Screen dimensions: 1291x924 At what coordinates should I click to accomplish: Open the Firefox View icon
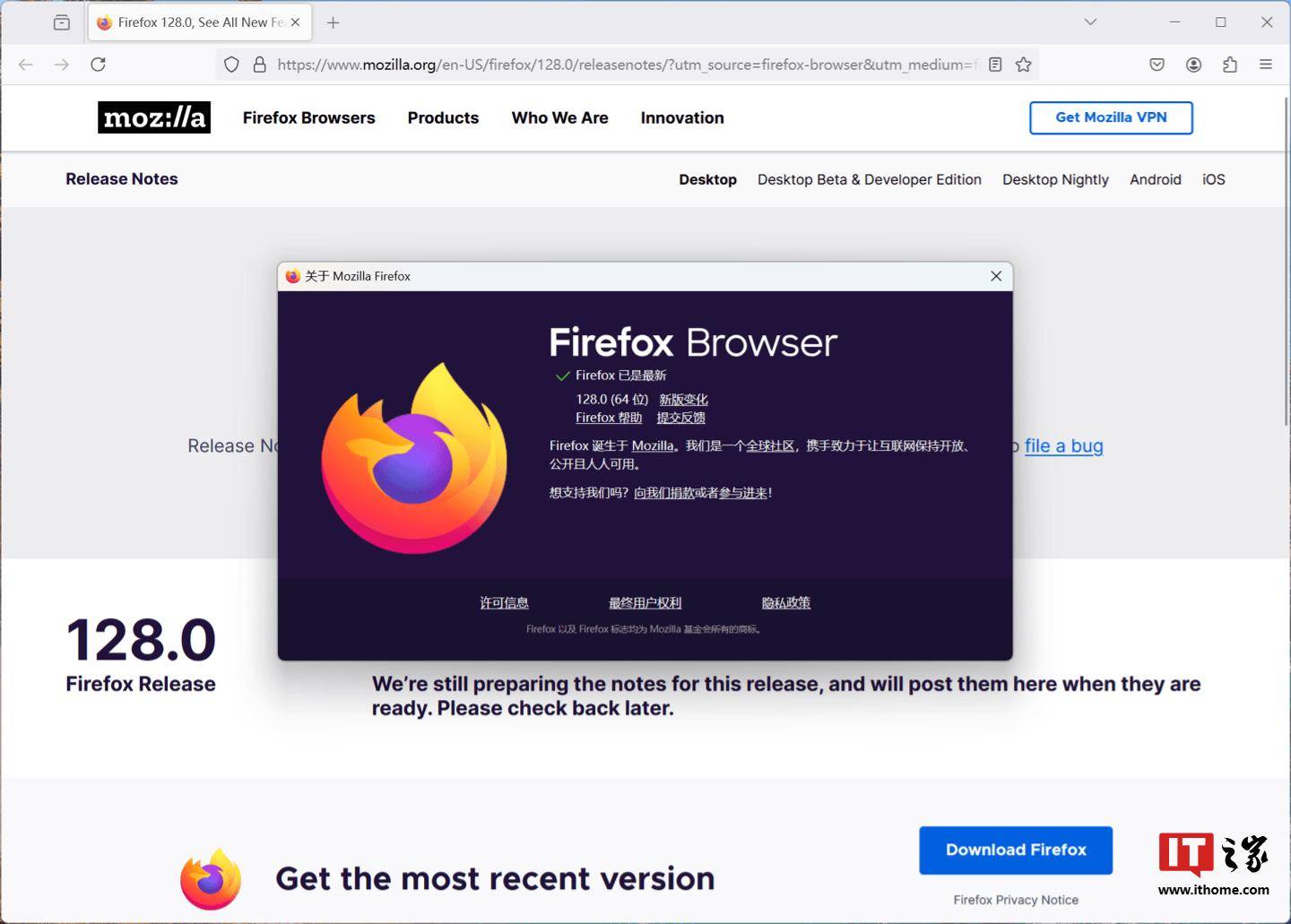point(62,22)
